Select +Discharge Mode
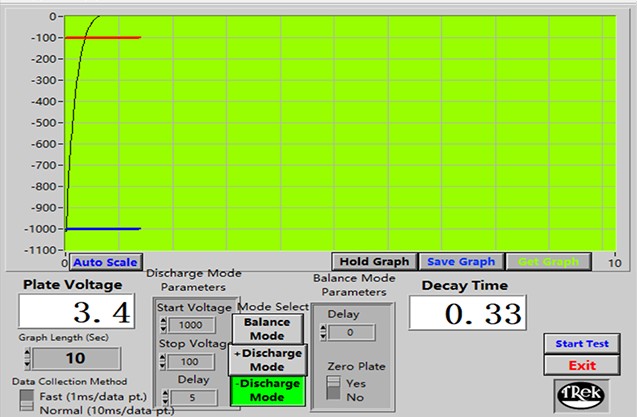This screenshot has height=417, width=637. coord(265,359)
